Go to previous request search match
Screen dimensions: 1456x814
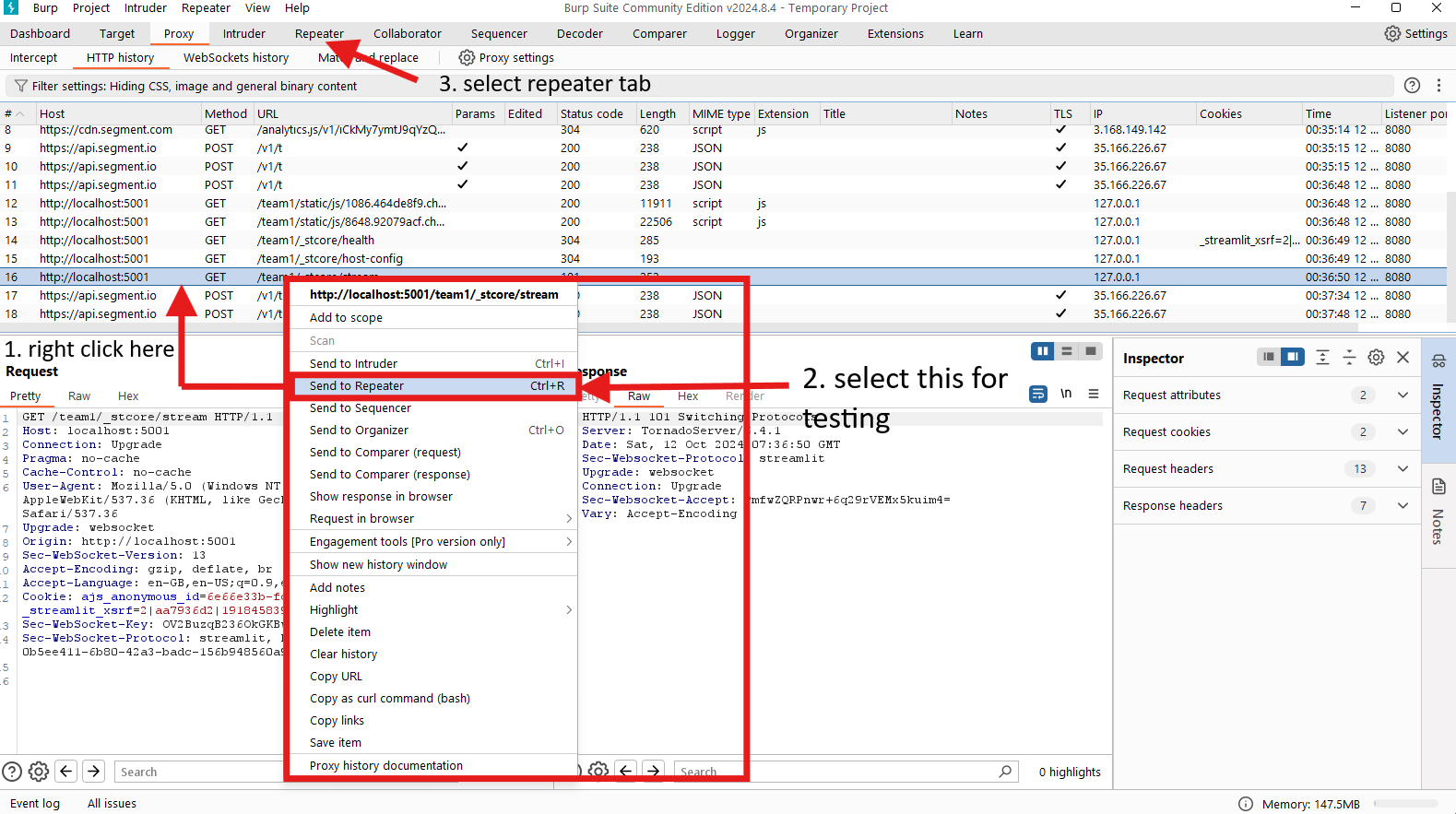click(66, 771)
